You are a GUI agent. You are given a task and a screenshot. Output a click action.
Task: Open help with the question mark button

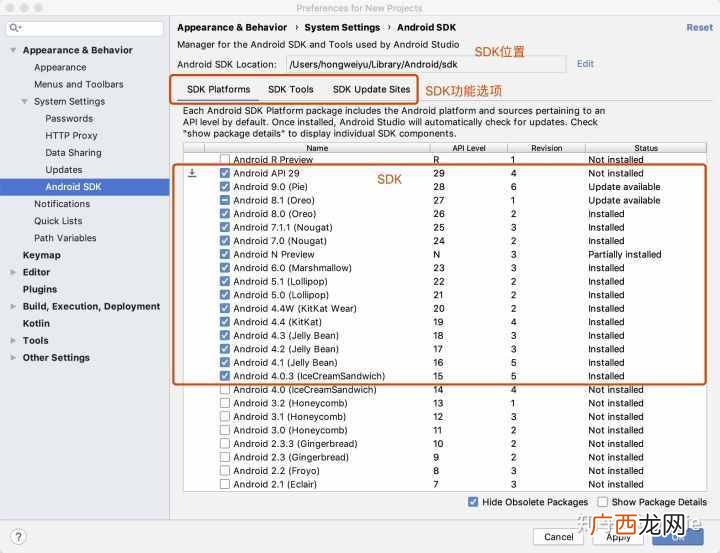point(18,536)
